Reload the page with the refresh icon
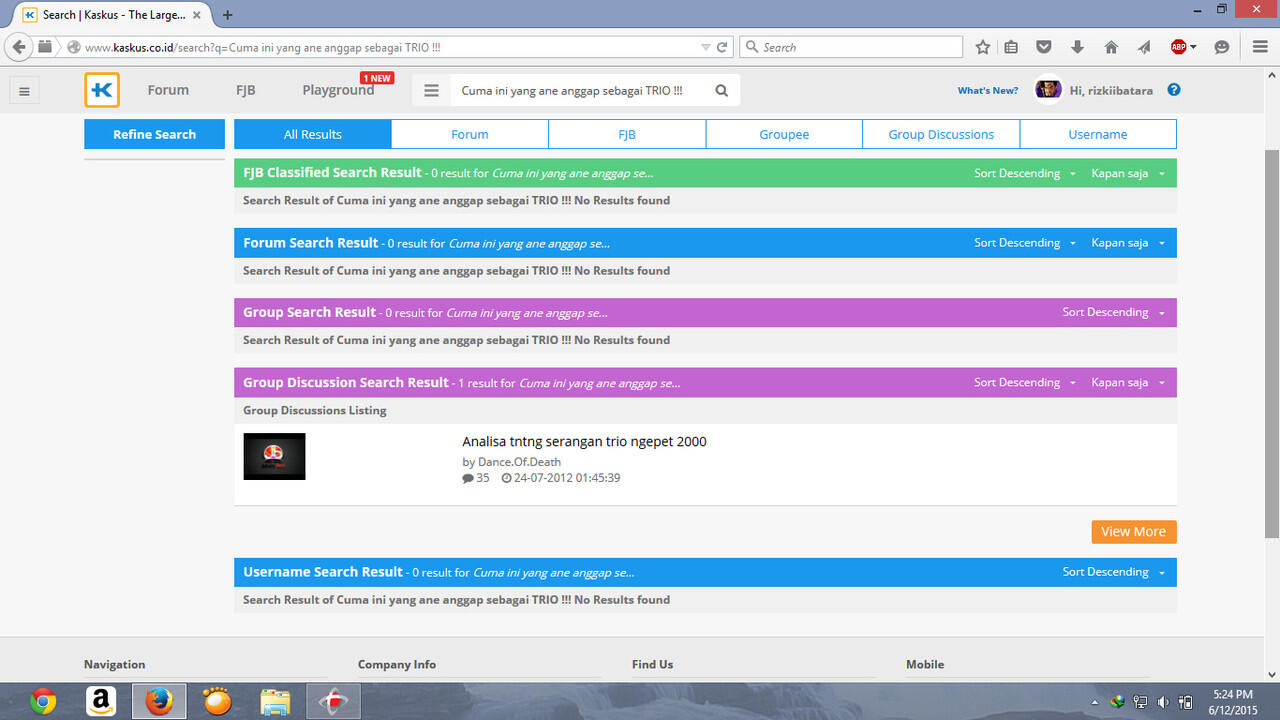This screenshot has width=1280, height=720. coord(723,47)
